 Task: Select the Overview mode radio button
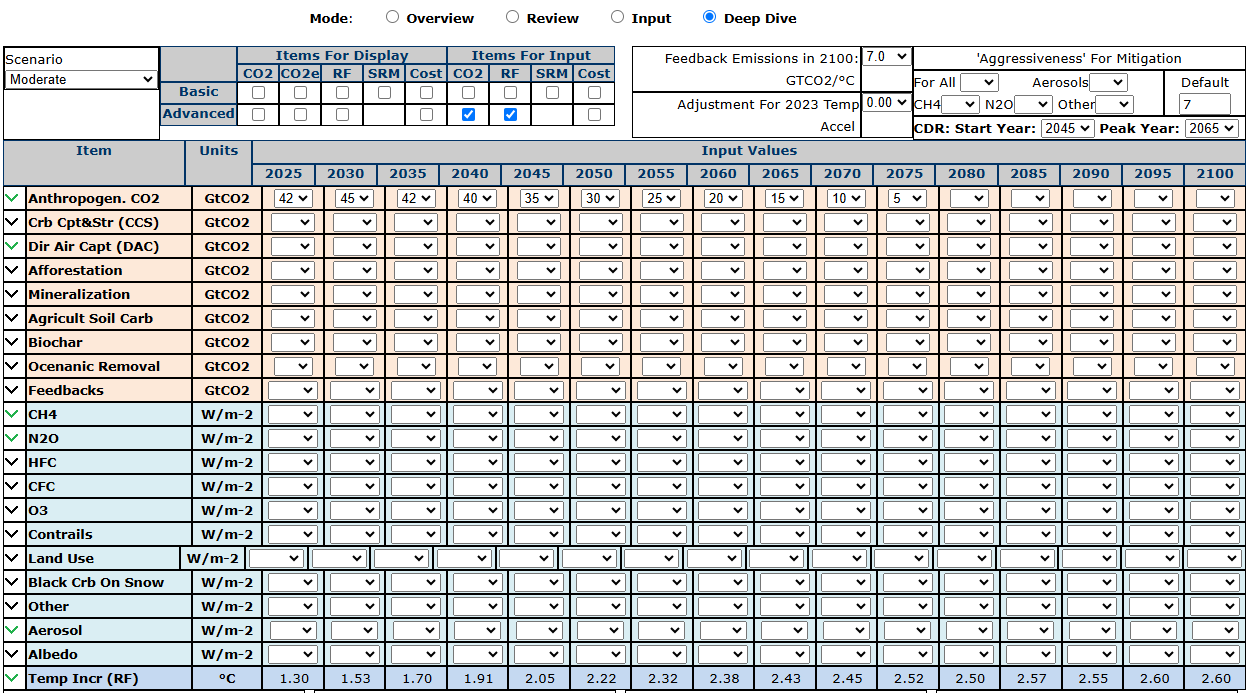(x=392, y=17)
